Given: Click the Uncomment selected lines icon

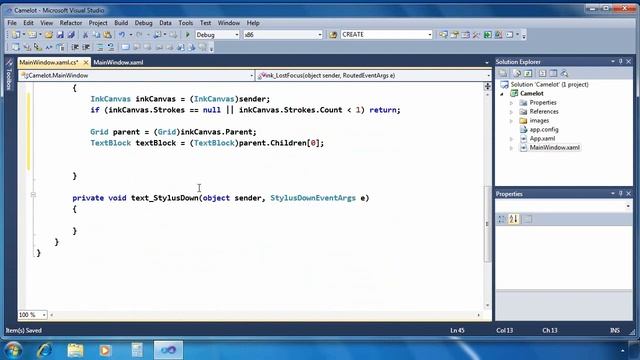Looking at the screenshot, I should pos(111,47).
